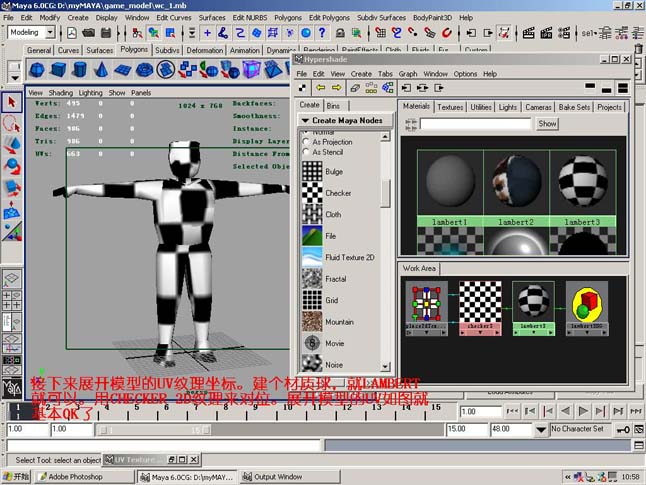This screenshot has height=485, width=646.
Task: Create a polygon cylinder from shelf
Action: point(80,69)
